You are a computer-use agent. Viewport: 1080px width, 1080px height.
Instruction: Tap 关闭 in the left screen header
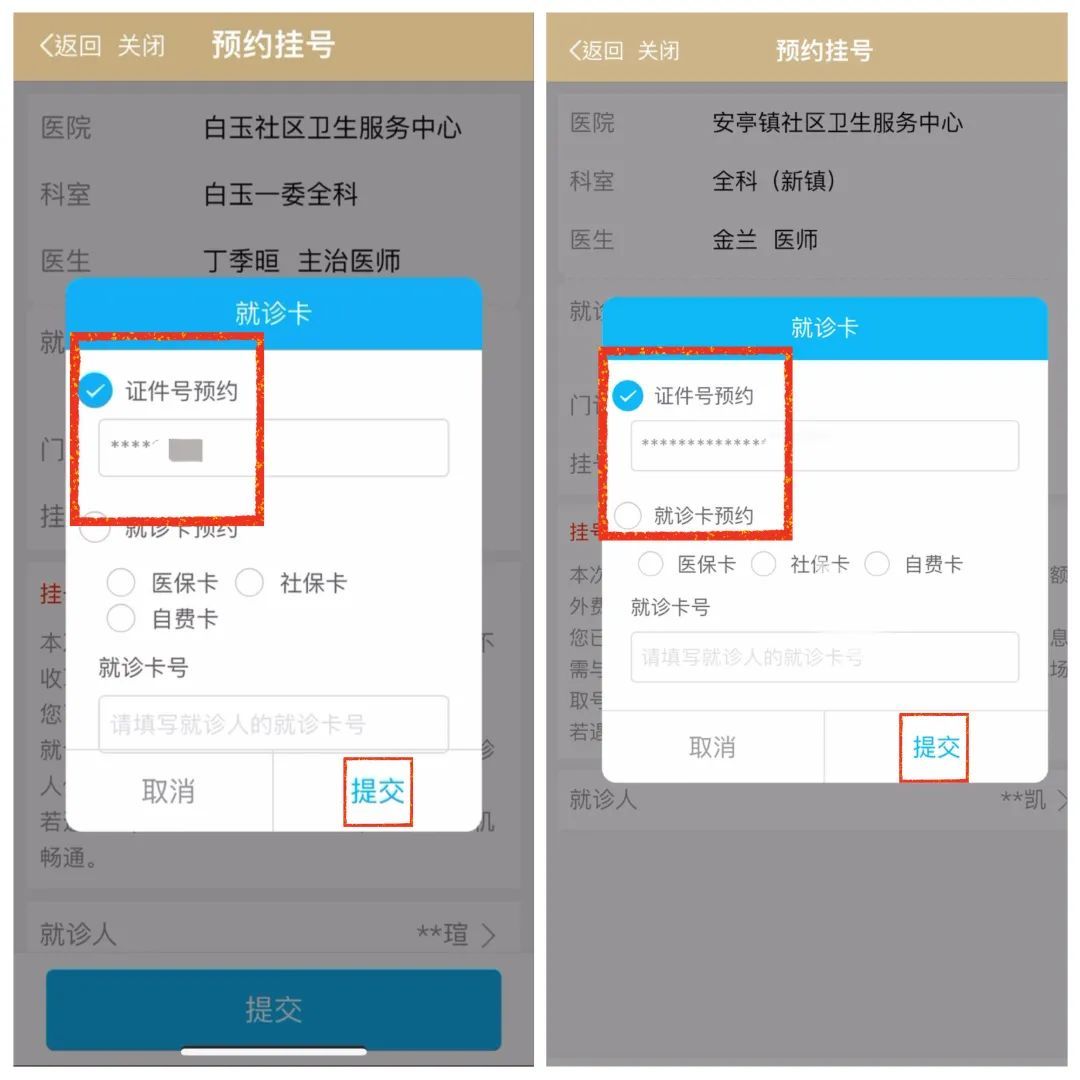(141, 46)
